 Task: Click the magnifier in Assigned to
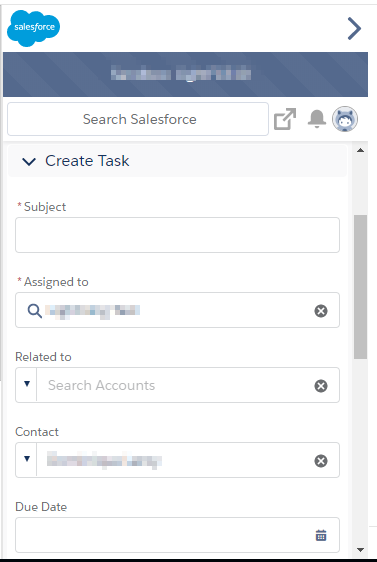[34, 311]
